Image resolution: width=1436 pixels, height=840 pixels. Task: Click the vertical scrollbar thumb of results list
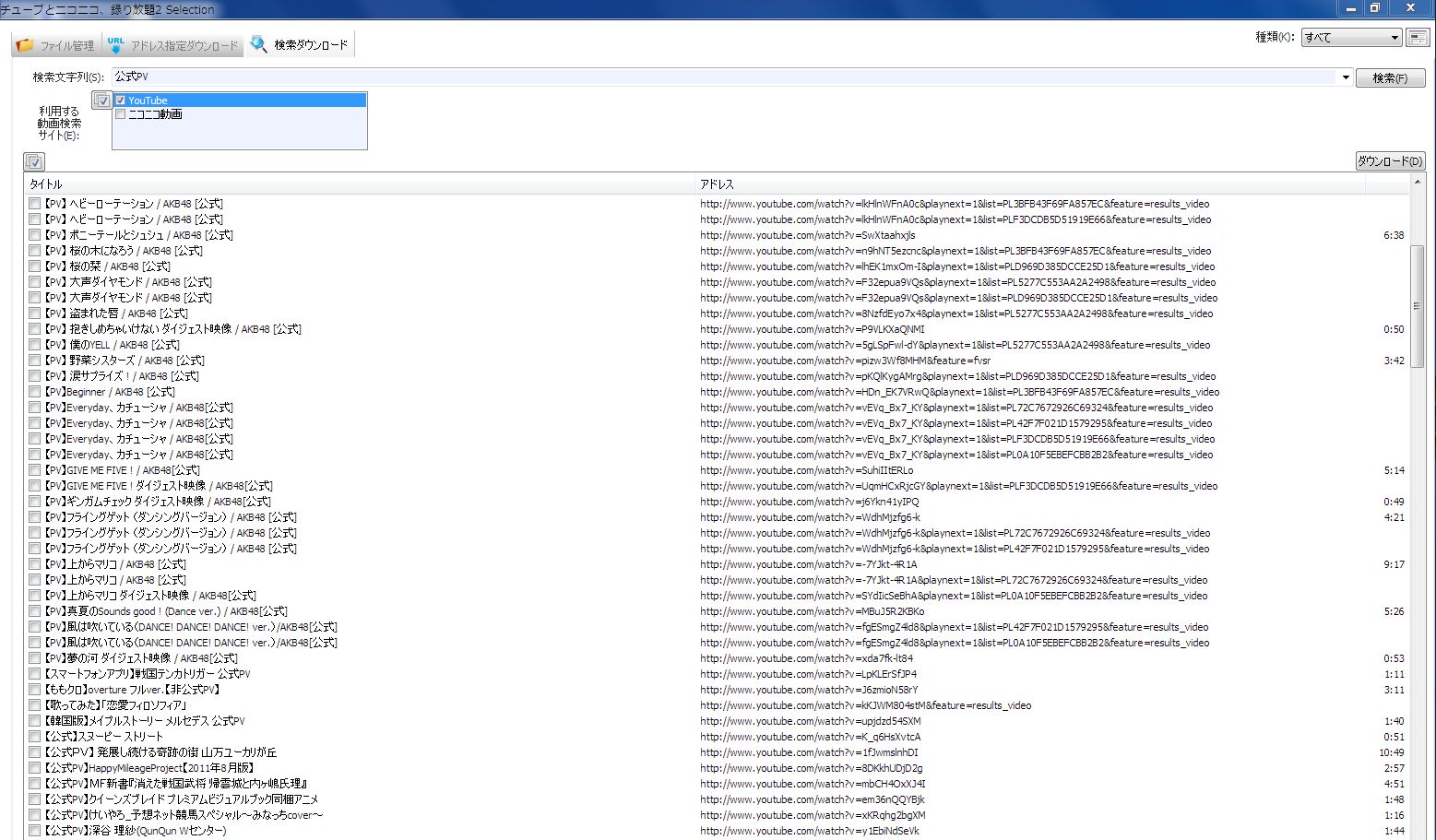(x=1417, y=307)
